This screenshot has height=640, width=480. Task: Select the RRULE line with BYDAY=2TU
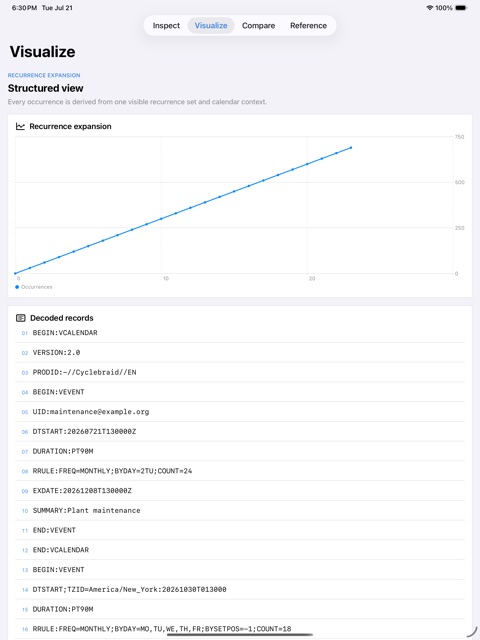[x=240, y=471]
